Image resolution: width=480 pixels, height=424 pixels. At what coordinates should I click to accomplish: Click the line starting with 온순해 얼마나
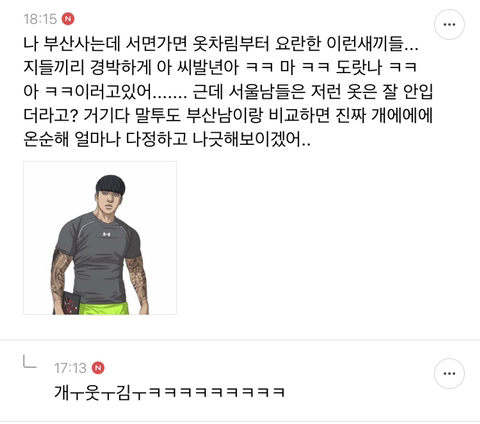[167, 139]
